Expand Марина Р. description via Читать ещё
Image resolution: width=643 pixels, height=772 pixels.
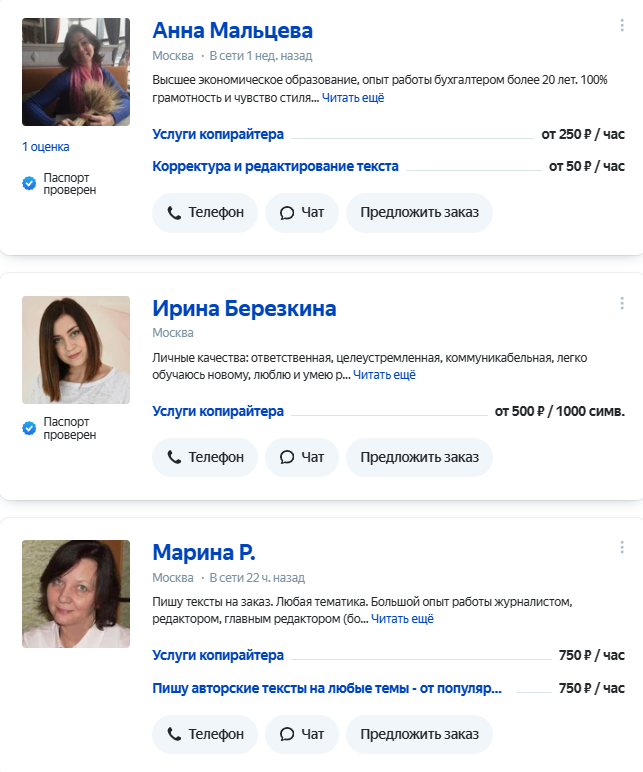[x=403, y=619]
